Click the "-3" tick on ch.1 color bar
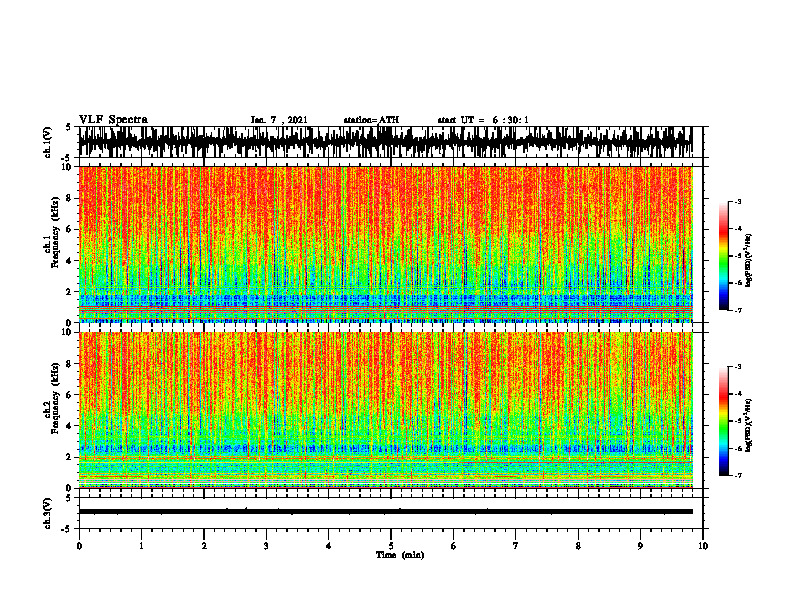This screenshot has height=612, width=792. click(x=738, y=202)
